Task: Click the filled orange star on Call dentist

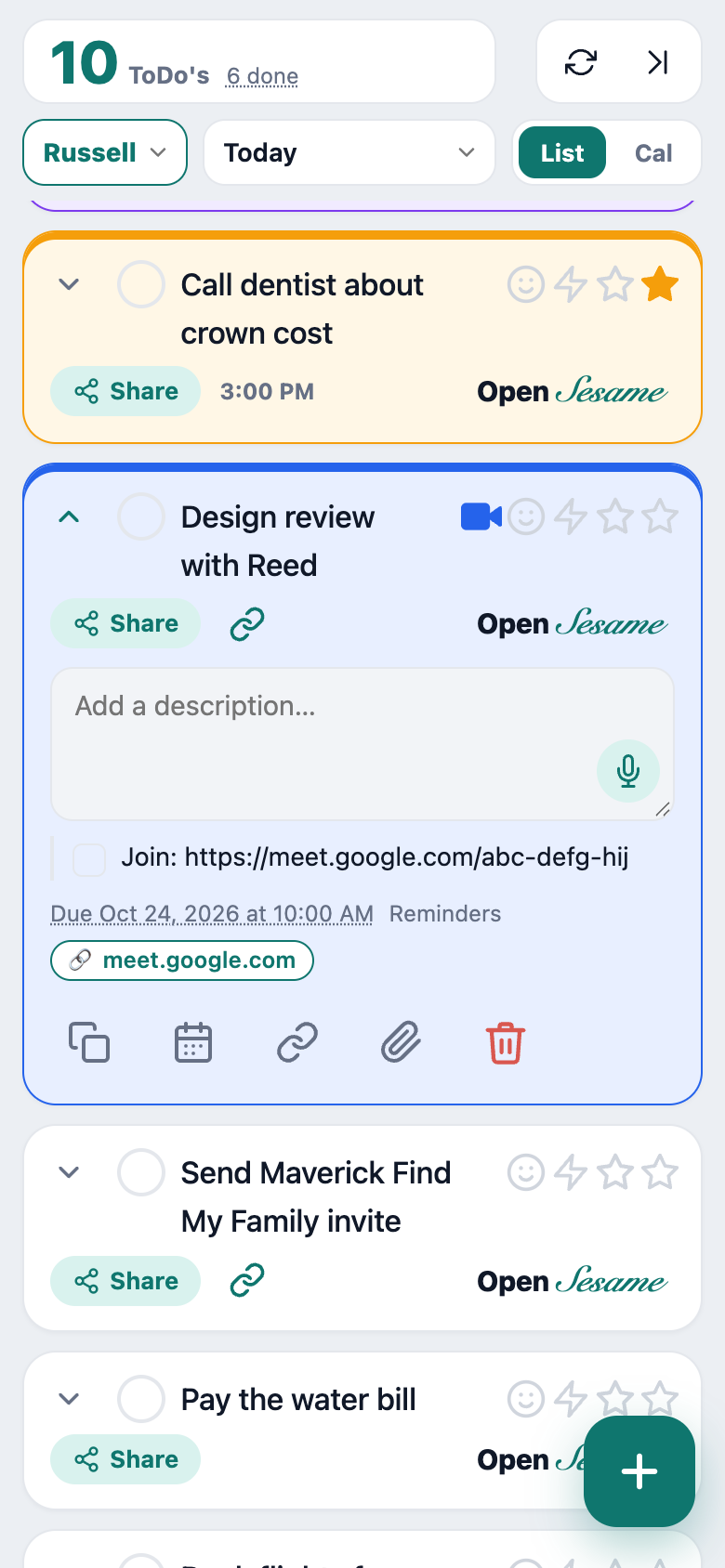Action: click(x=660, y=284)
